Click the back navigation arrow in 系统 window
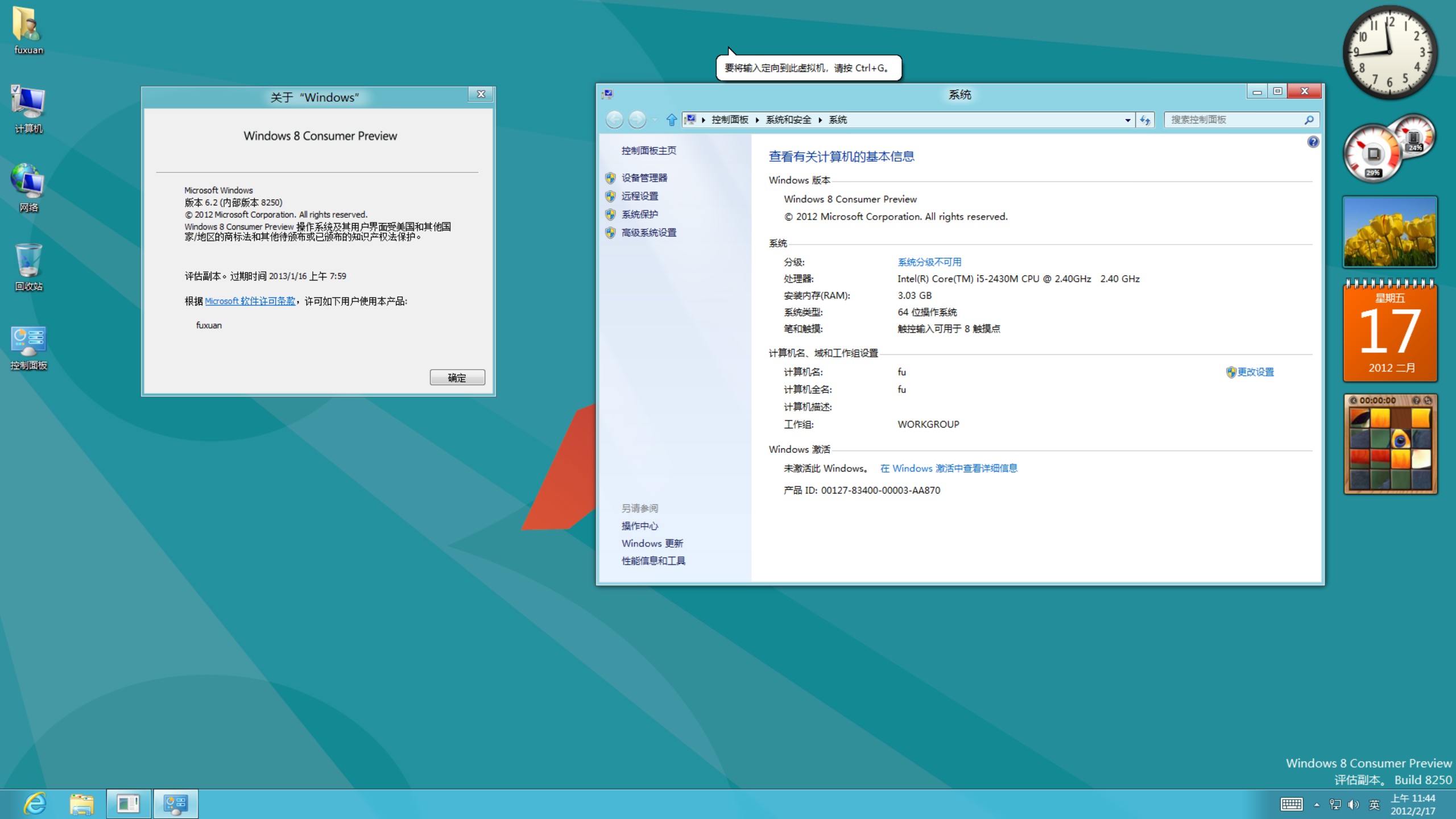This screenshot has height=819, width=1456. tap(614, 119)
